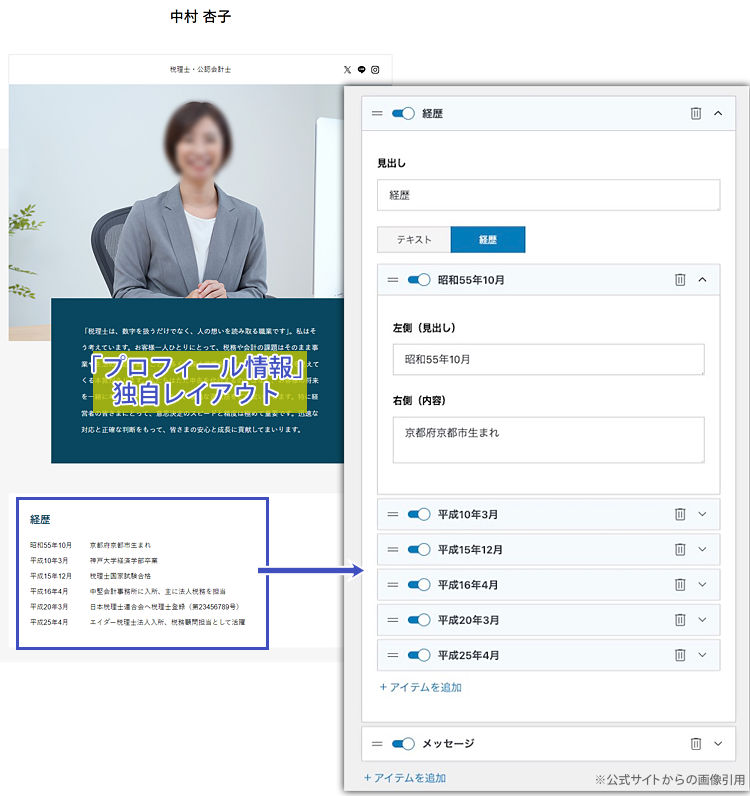Open the LINE chat icon in profile header
Image resolution: width=750 pixels, height=796 pixels.
(x=362, y=70)
